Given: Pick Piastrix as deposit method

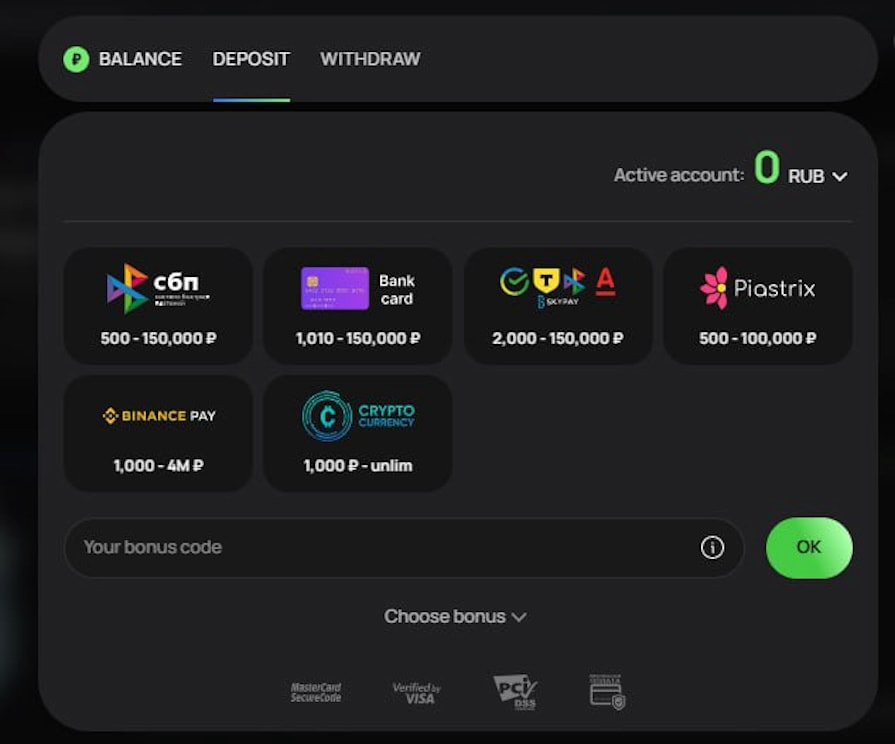Looking at the screenshot, I should 757,305.
